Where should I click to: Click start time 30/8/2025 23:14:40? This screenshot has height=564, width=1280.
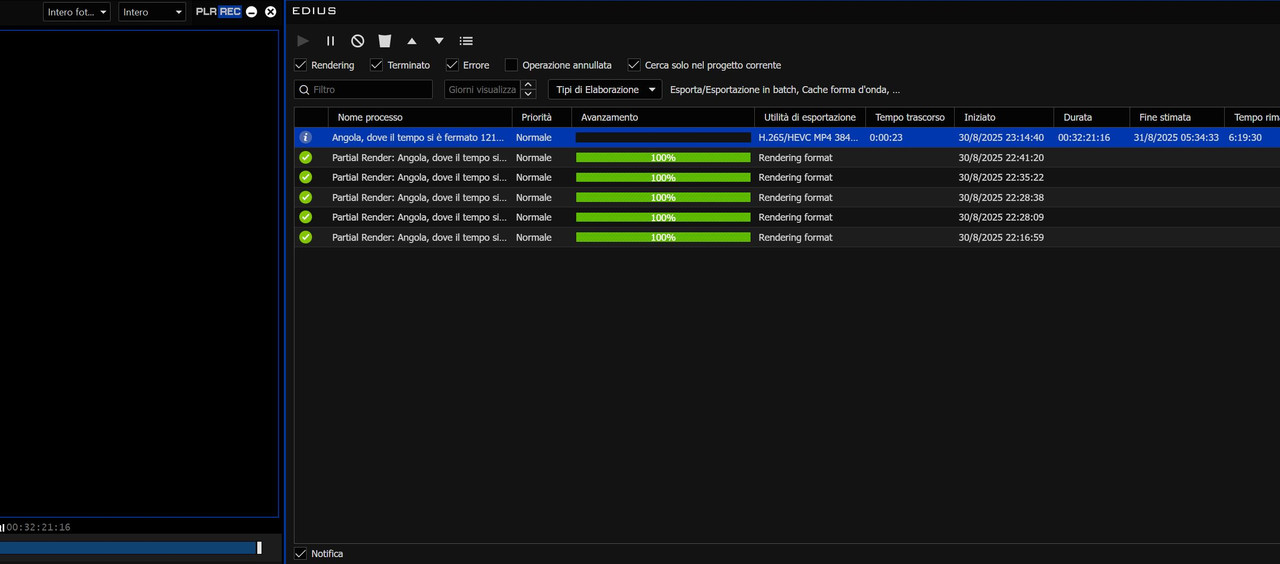(x=1001, y=137)
